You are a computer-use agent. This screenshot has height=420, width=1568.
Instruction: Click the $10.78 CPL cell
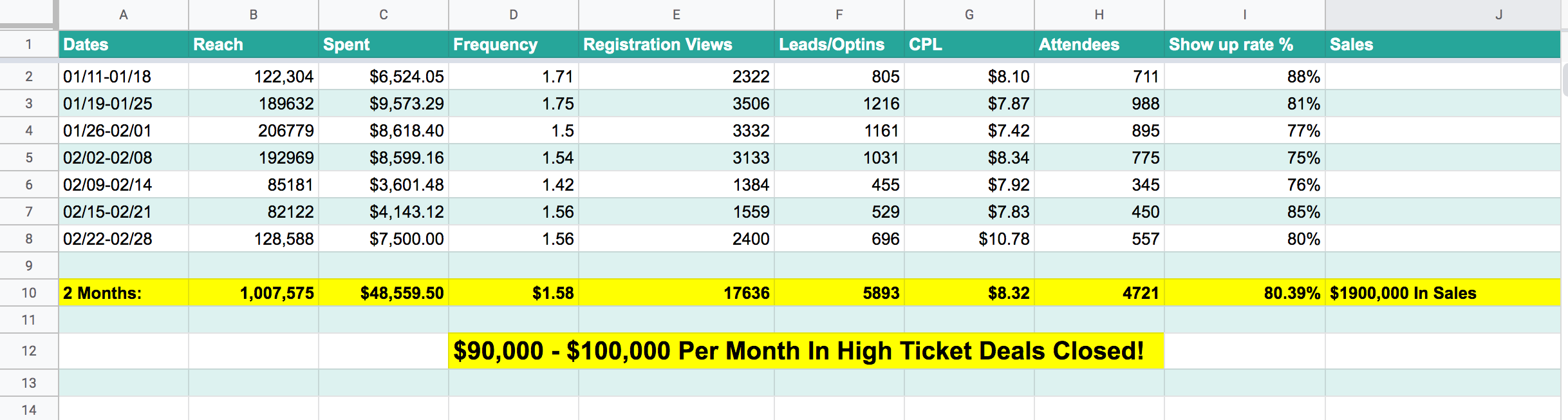[x=969, y=239]
